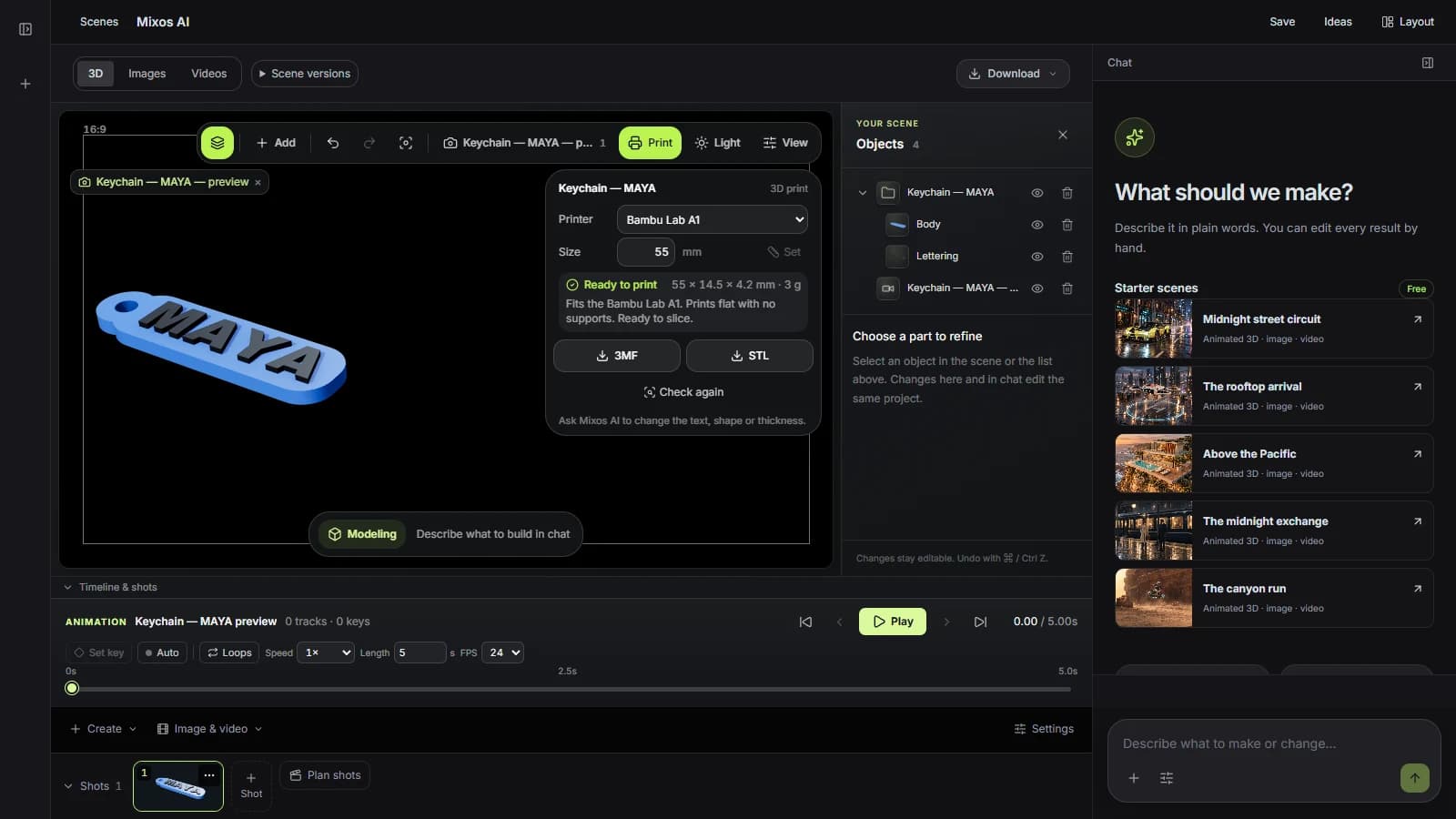Delete the Body object
Screen dimensions: 1456x819
1067,225
